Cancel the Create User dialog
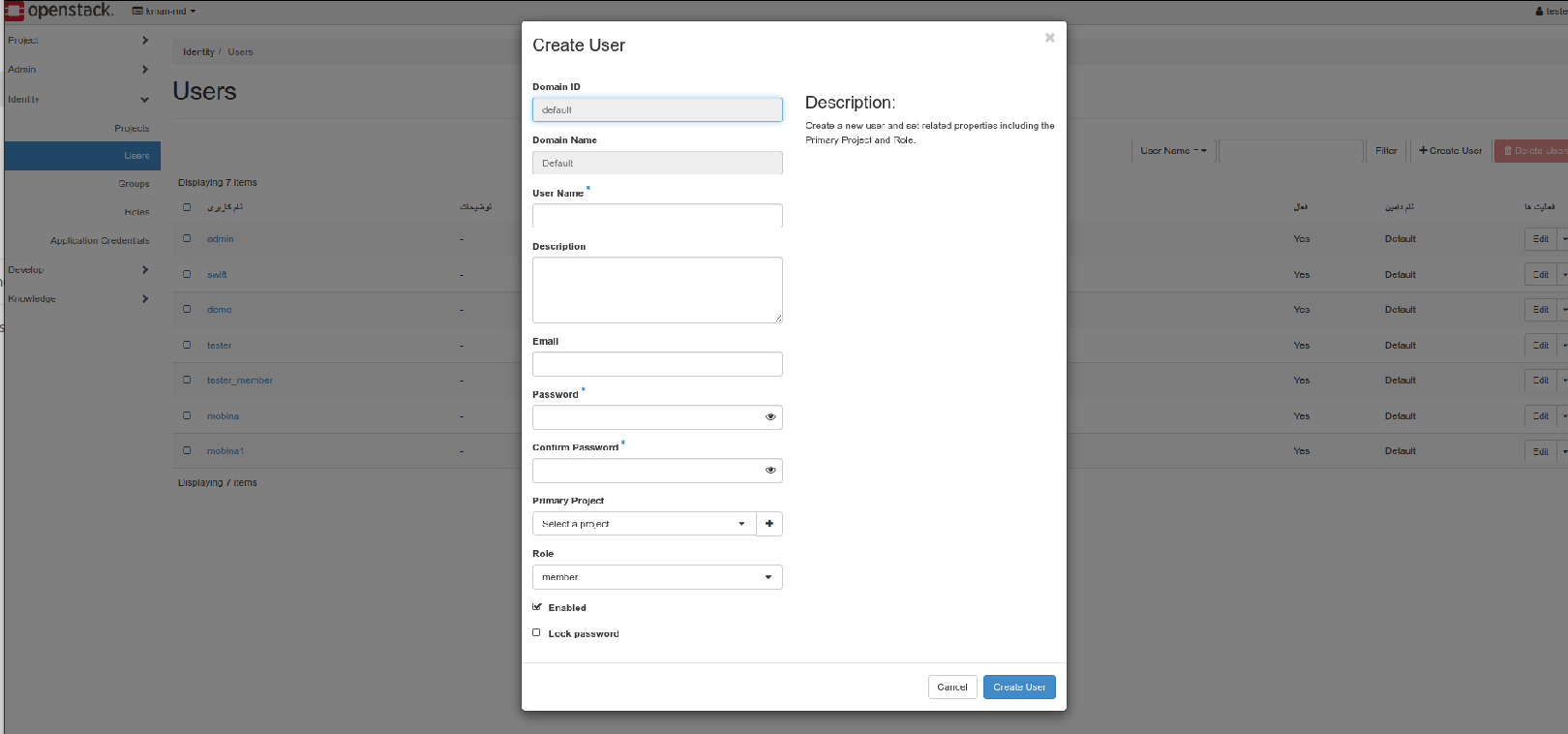1568x734 pixels. (x=951, y=687)
